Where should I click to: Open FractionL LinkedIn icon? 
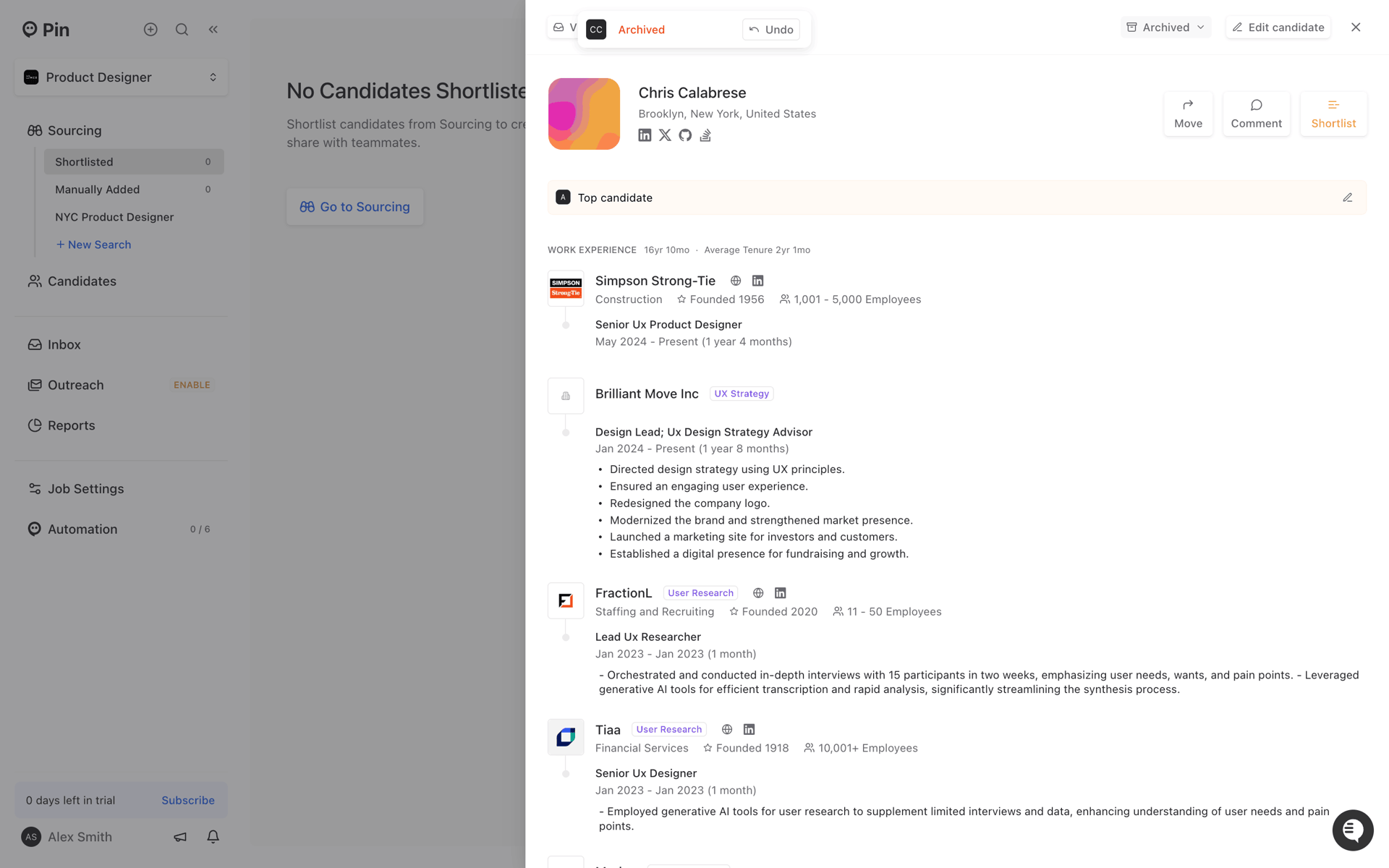click(780, 593)
